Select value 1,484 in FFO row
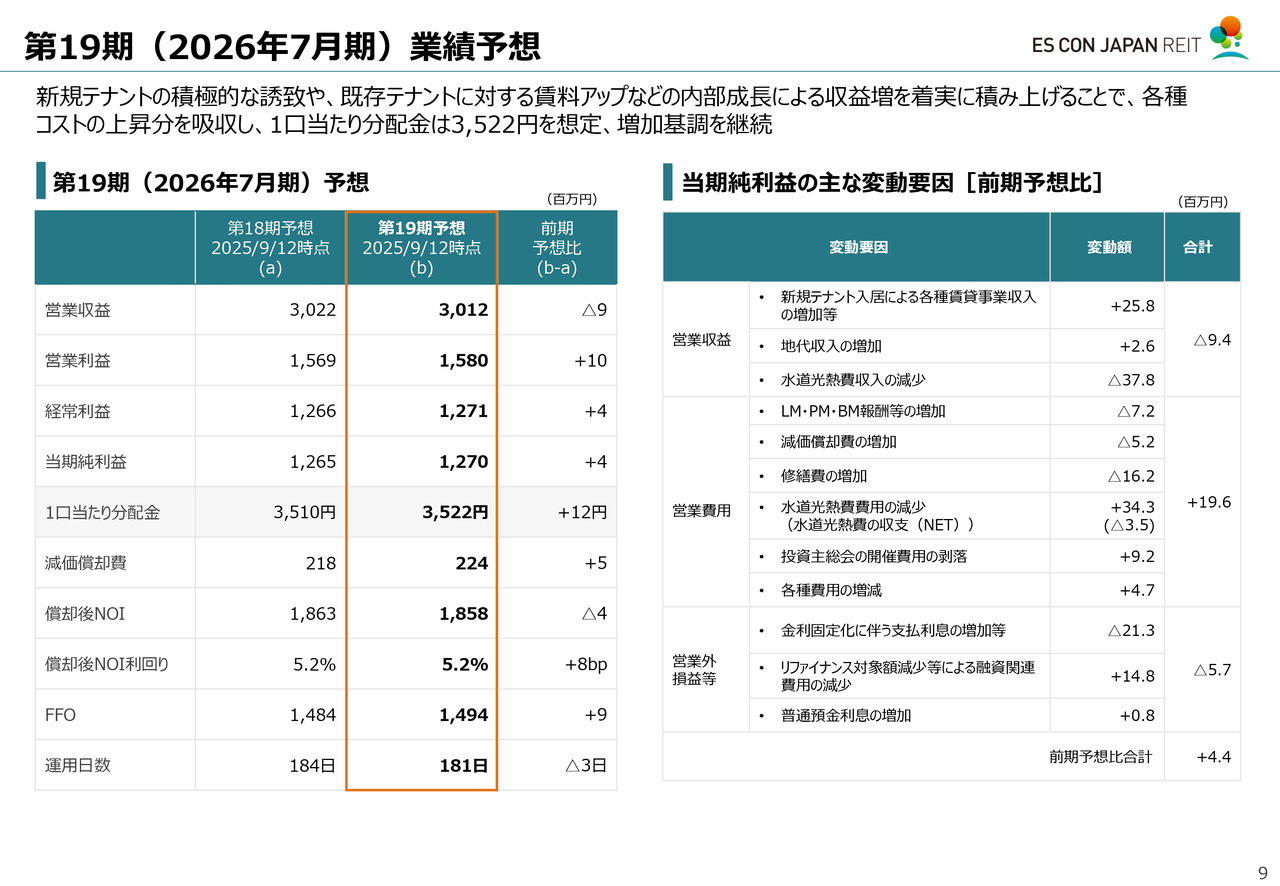The width and height of the screenshot is (1280, 886). pos(313,715)
